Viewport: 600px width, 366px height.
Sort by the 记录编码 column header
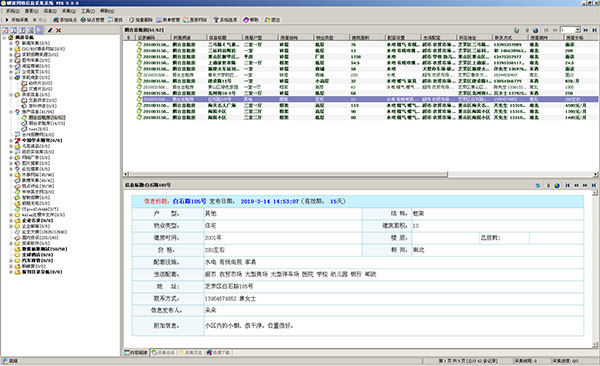(x=153, y=38)
